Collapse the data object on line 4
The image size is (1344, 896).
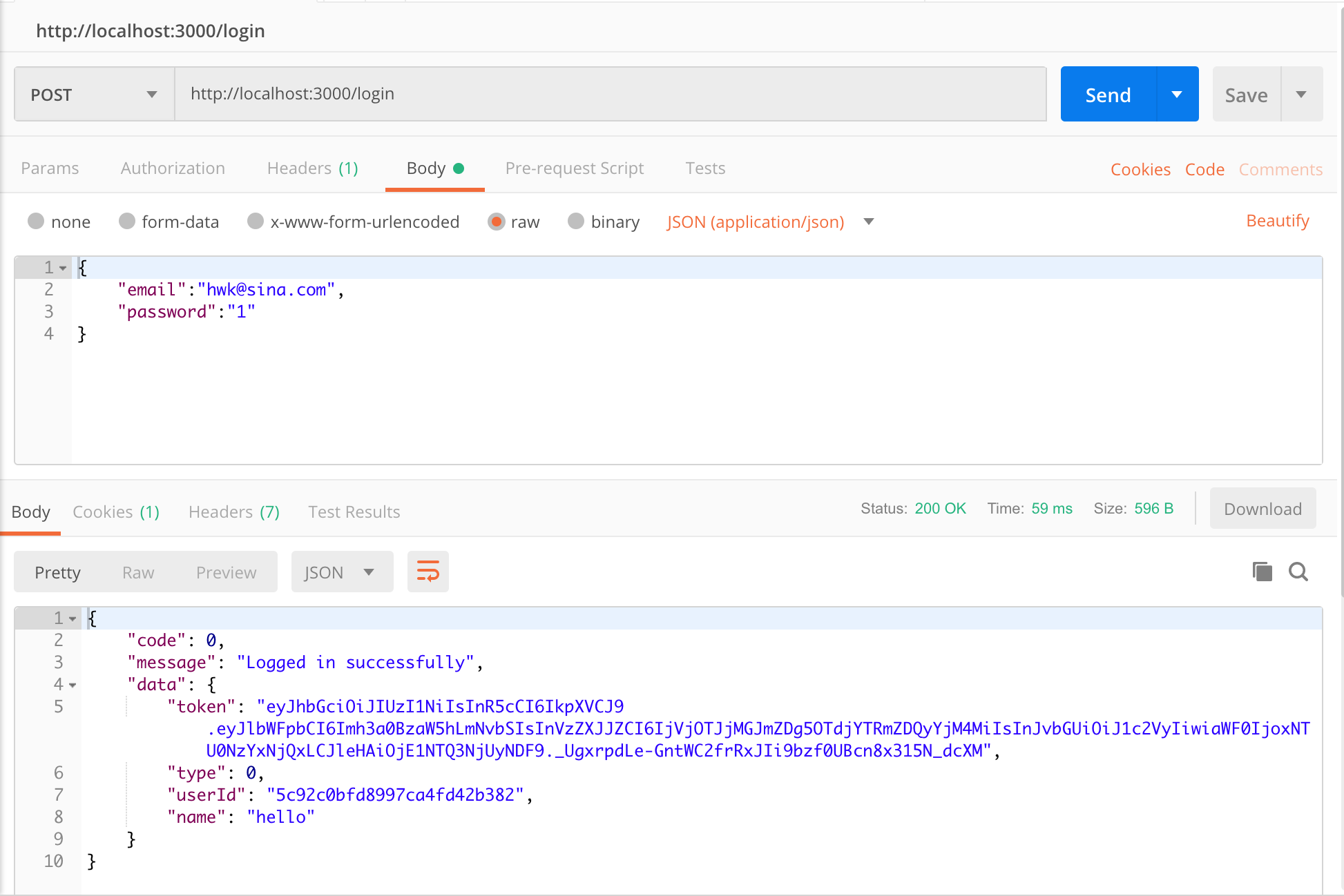73,684
